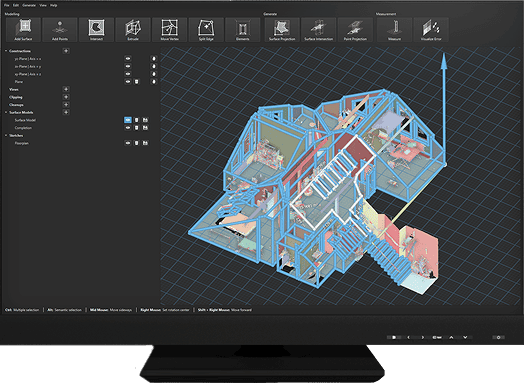Toggle visibility of the Completion model
Viewport: 524px width, 383px height.
[x=128, y=128]
